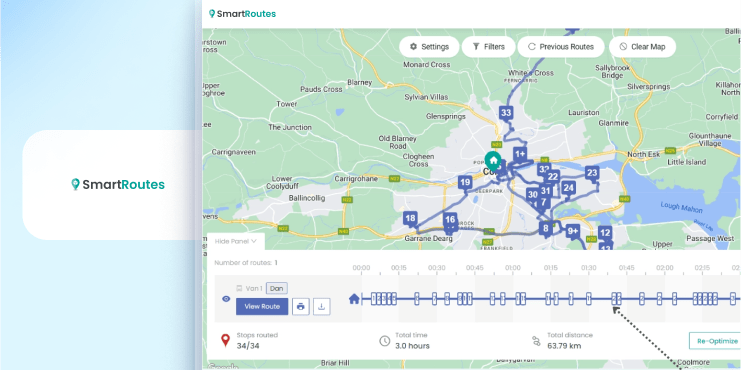
Task: Click the SmartRoutes logo on the left card
Action: click(118, 184)
